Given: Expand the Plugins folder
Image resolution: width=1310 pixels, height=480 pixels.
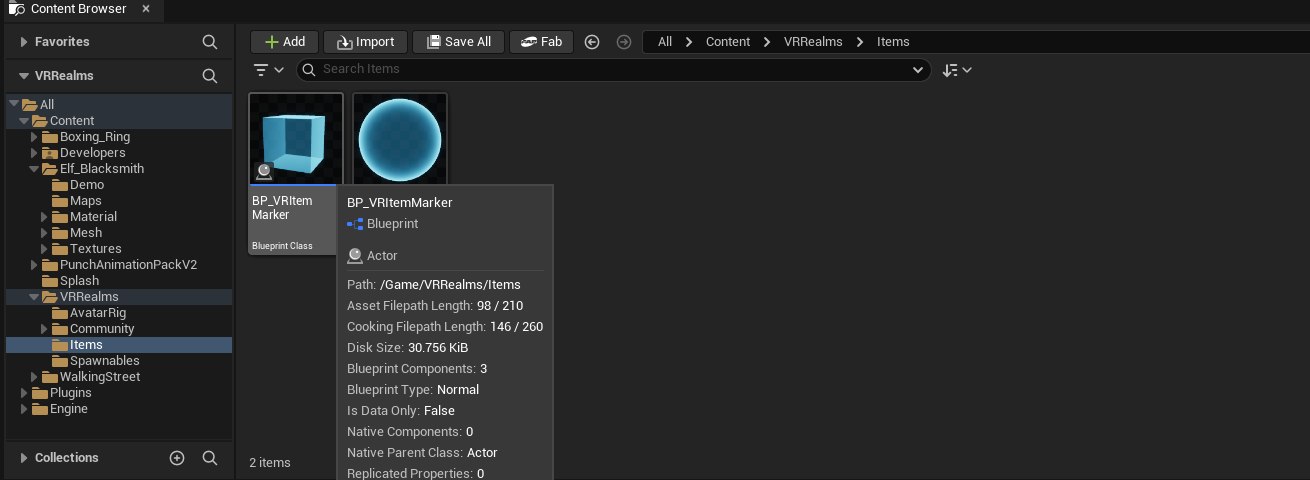Looking at the screenshot, I should 24,393.
